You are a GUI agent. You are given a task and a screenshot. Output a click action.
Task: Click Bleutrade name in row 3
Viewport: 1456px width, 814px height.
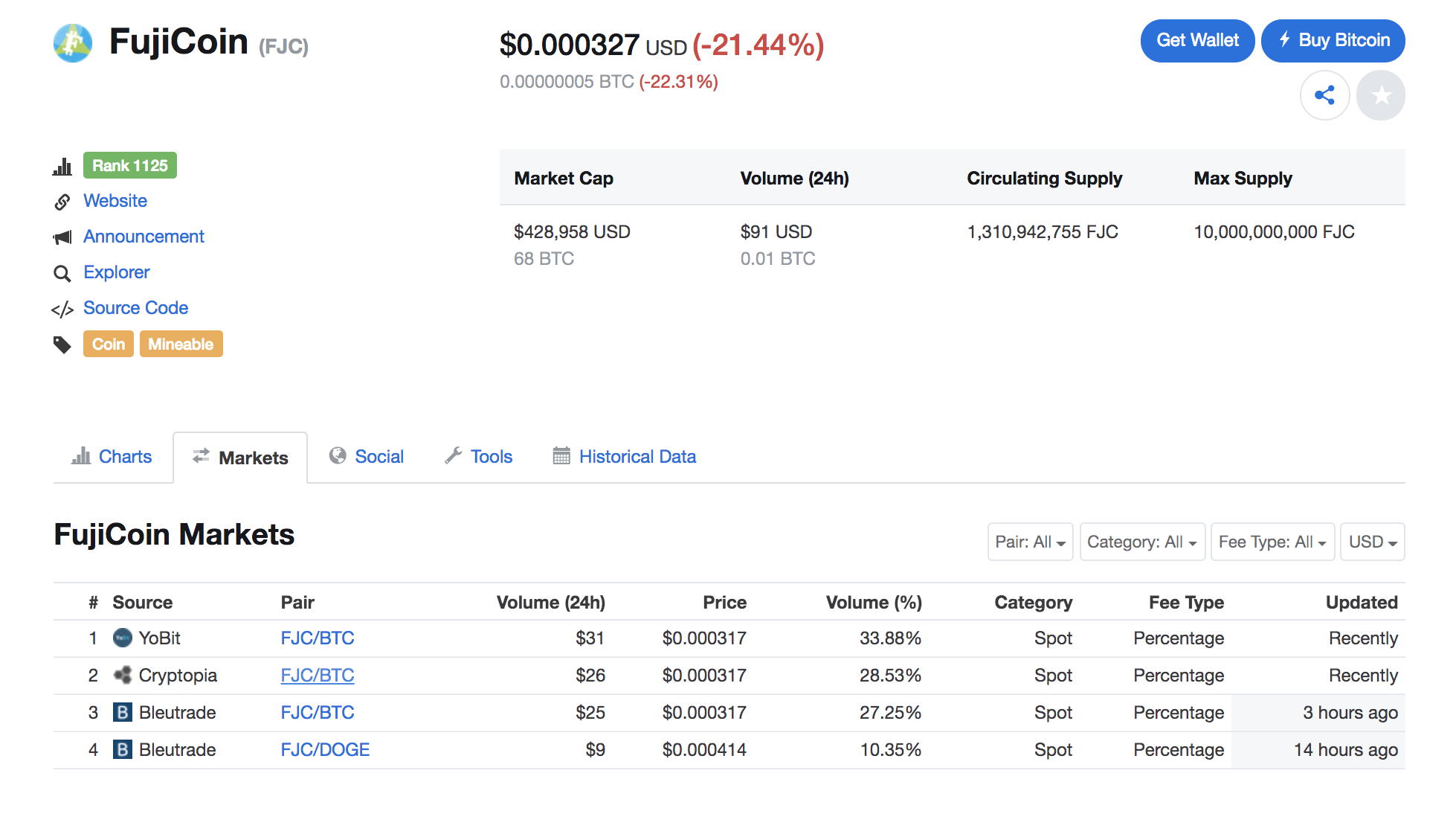coord(177,712)
